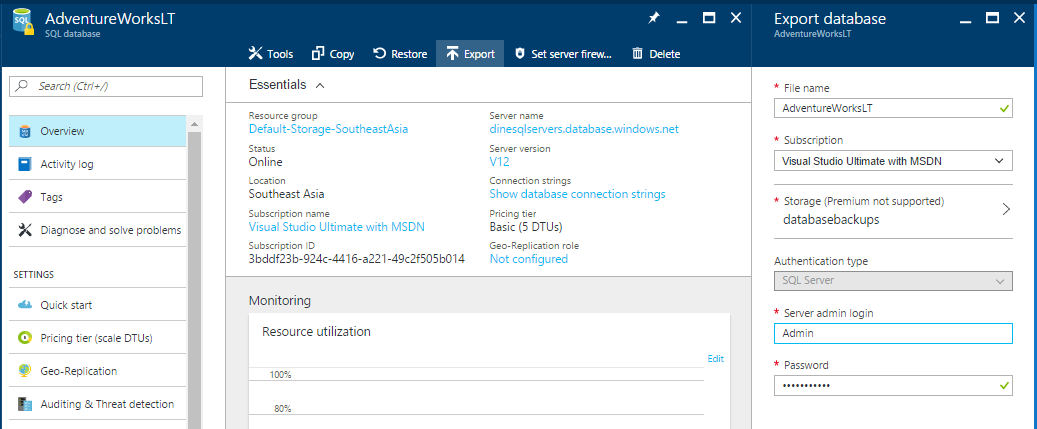The image size is (1037, 429).
Task: Open Auditing & Threat detection item
Action: point(98,404)
